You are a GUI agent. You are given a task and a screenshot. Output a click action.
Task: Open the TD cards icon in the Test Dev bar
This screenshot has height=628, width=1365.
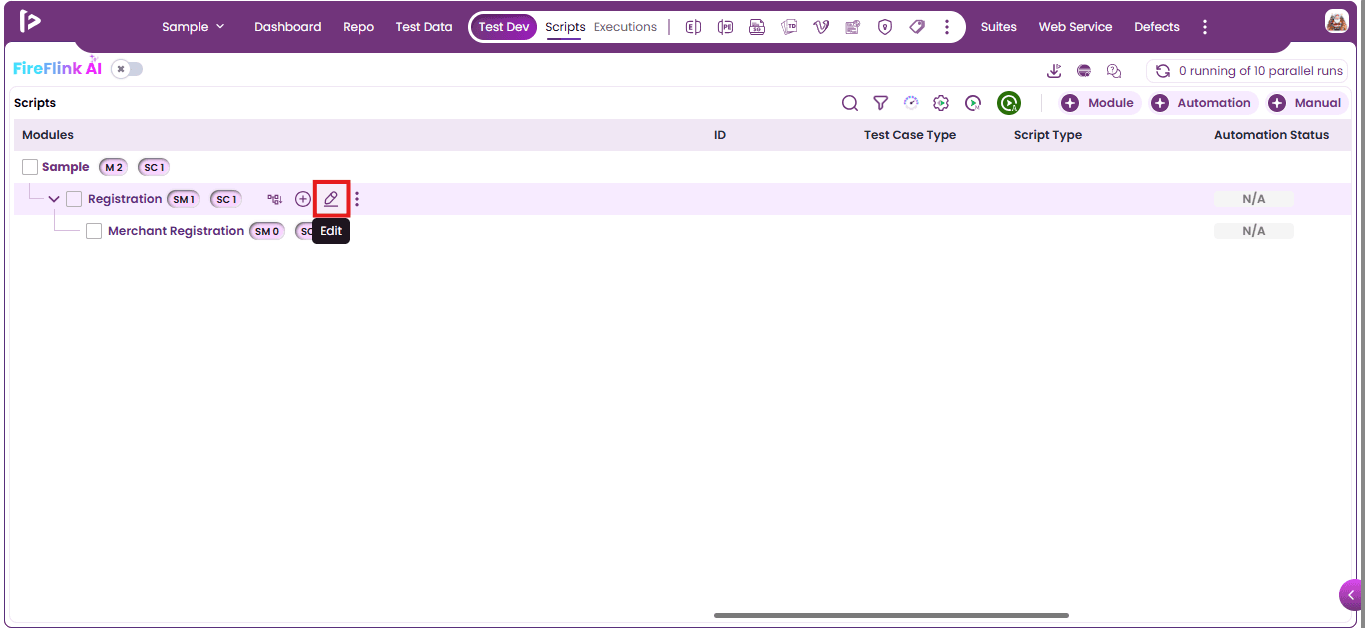click(x=789, y=27)
